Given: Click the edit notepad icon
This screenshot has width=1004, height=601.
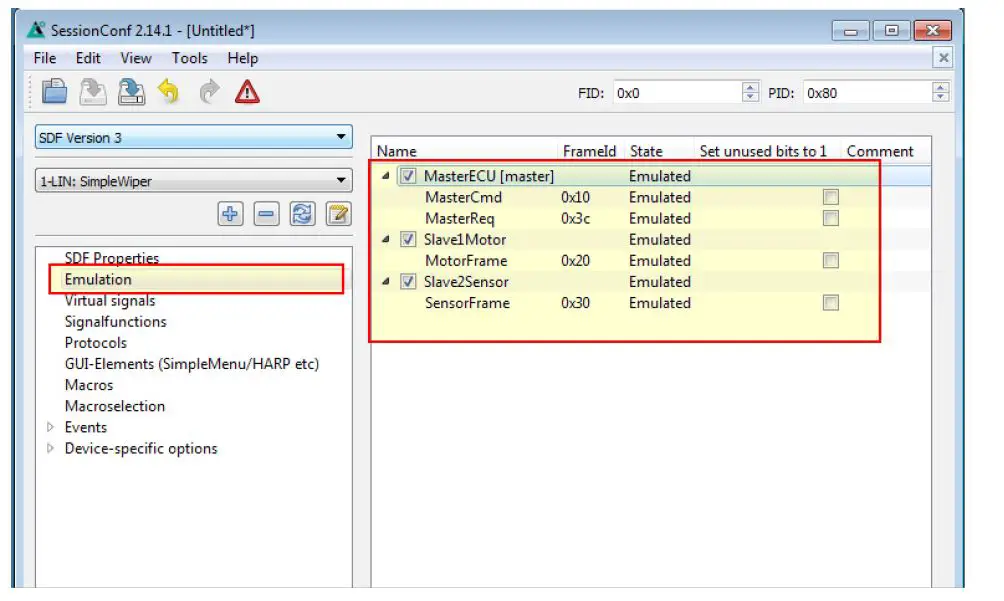Looking at the screenshot, I should coord(339,213).
